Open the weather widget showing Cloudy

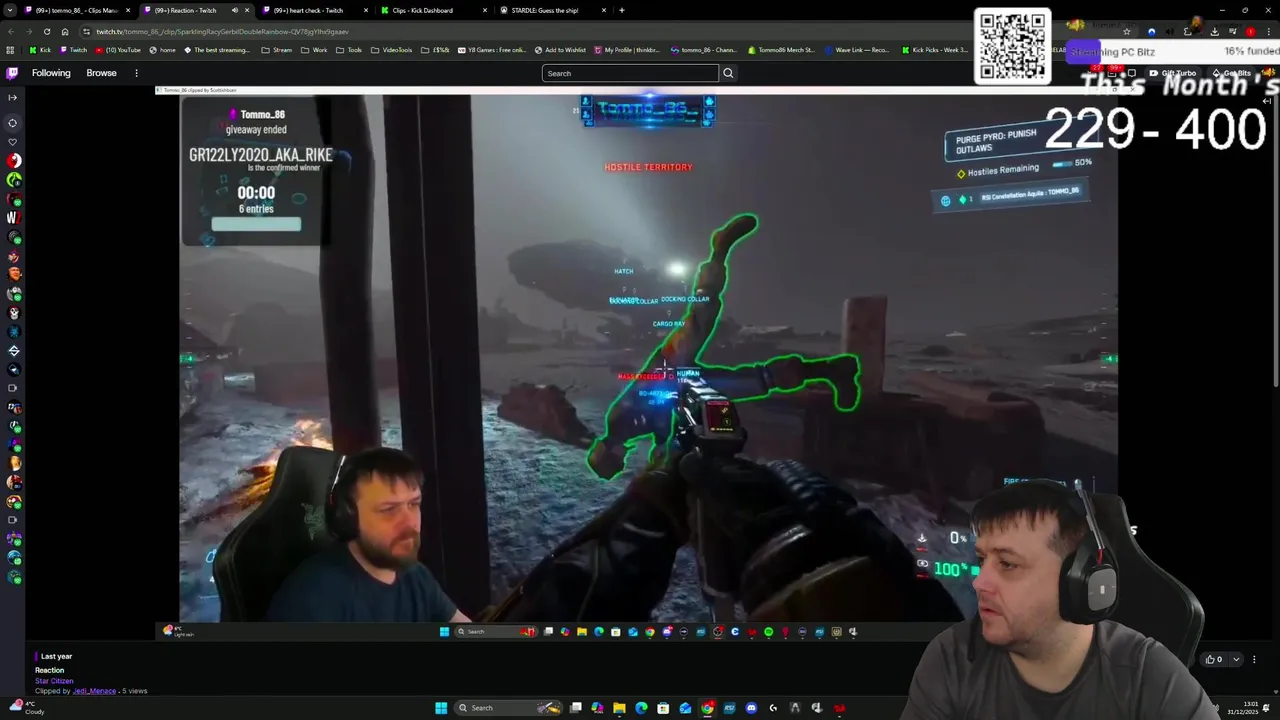click(x=26, y=708)
